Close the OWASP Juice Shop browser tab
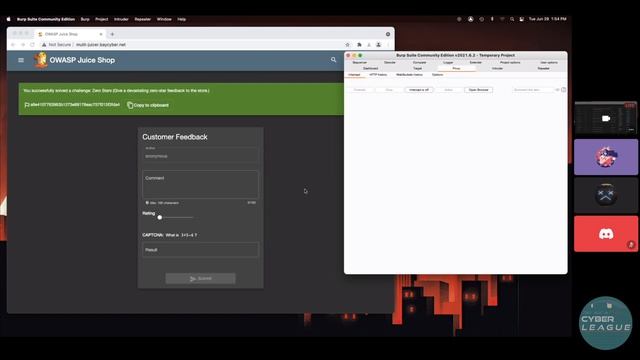Image resolution: width=640 pixels, height=360 pixels. pos(101,34)
